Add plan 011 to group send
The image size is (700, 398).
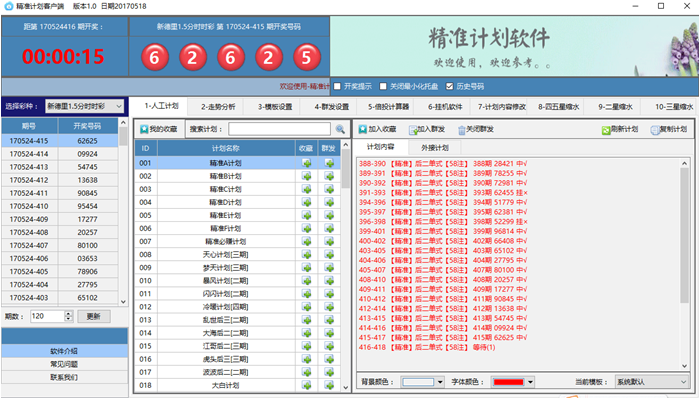pos(329,294)
